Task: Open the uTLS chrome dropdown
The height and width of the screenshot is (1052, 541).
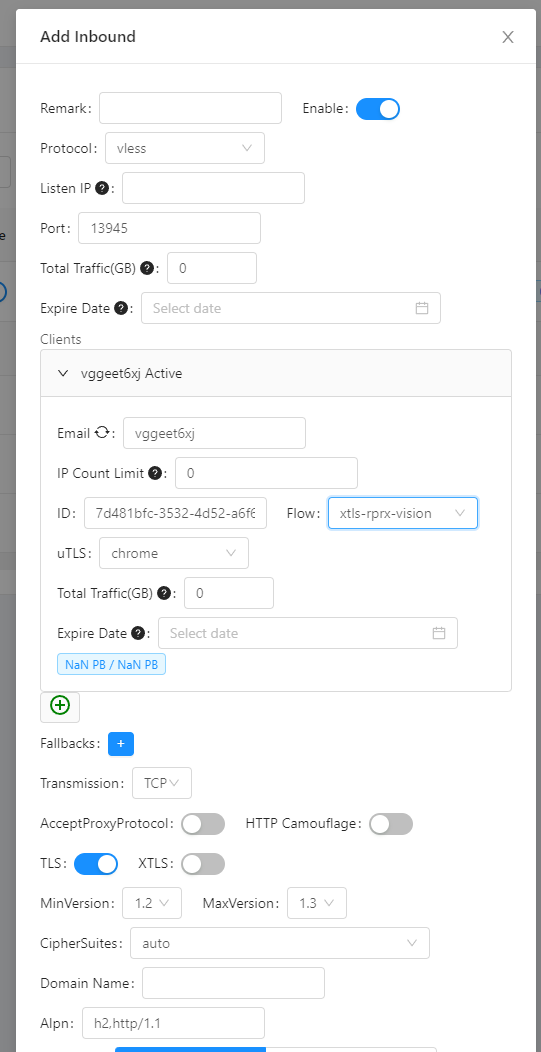Action: pyautogui.click(x=174, y=554)
